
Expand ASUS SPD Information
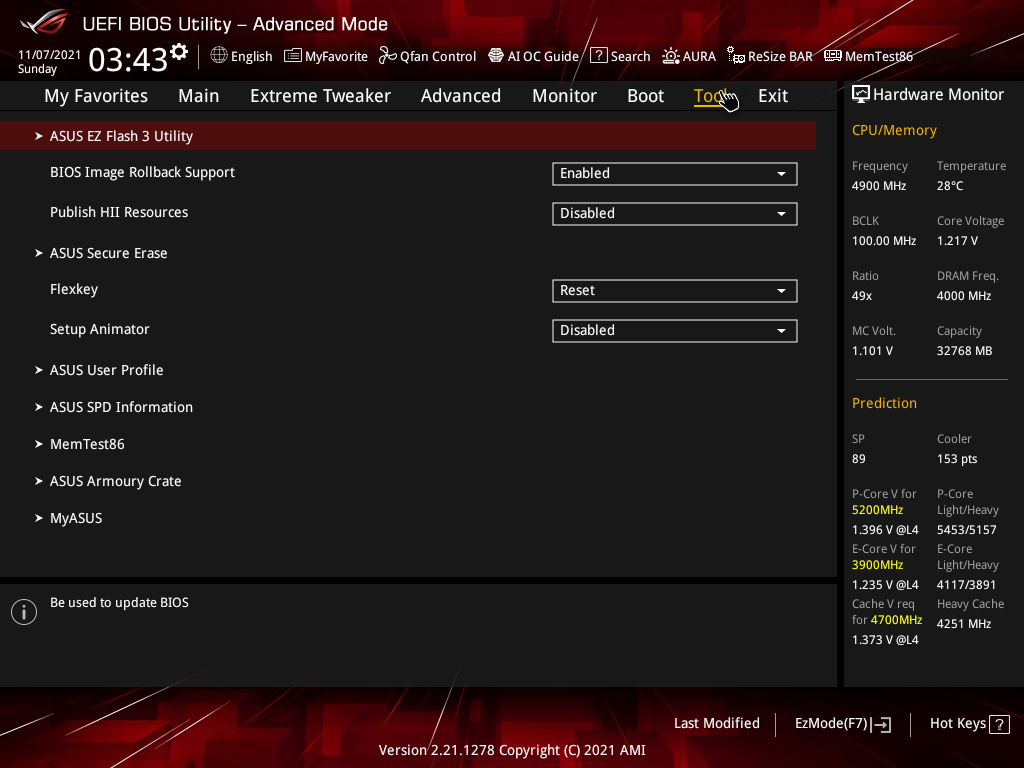tap(121, 408)
